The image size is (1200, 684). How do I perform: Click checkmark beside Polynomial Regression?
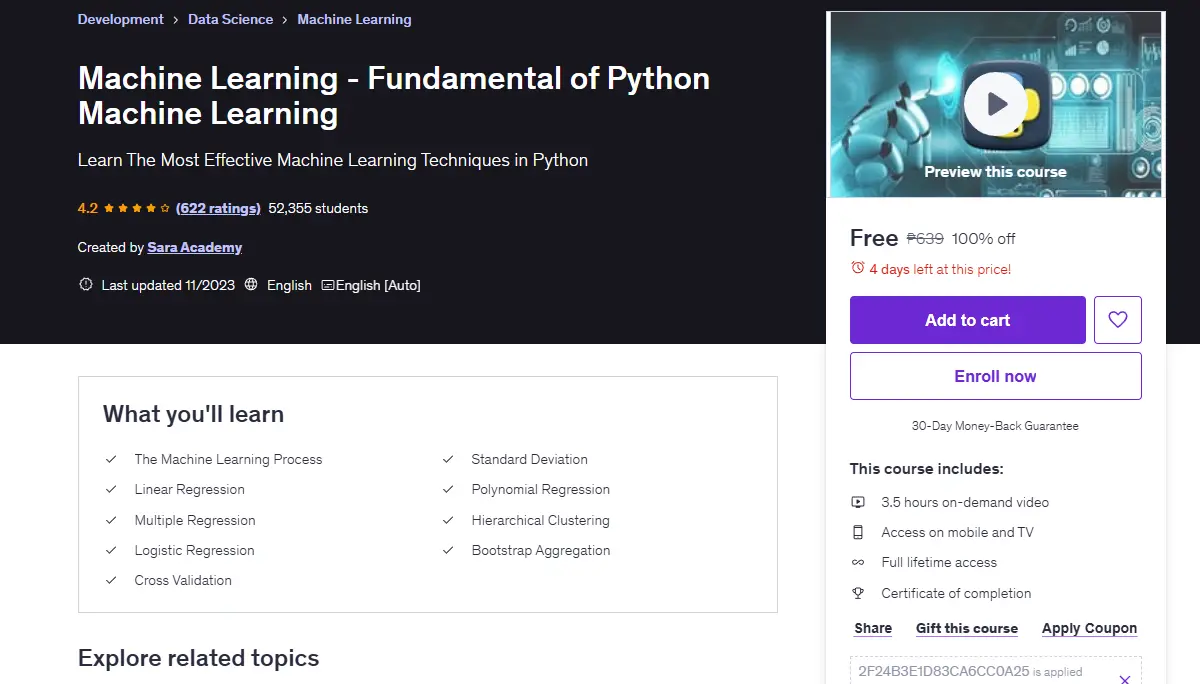(449, 489)
